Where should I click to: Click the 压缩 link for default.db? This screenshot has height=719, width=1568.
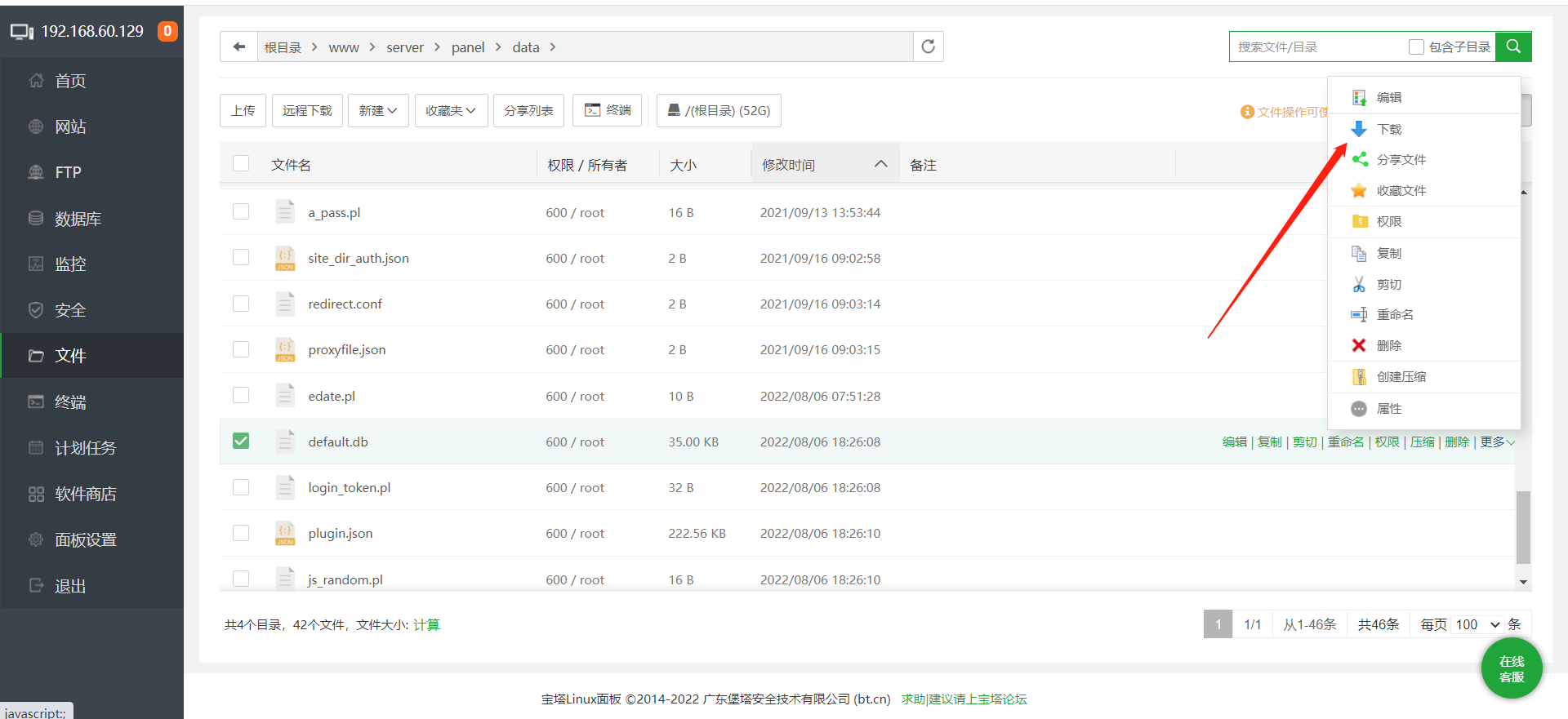pyautogui.click(x=1422, y=442)
